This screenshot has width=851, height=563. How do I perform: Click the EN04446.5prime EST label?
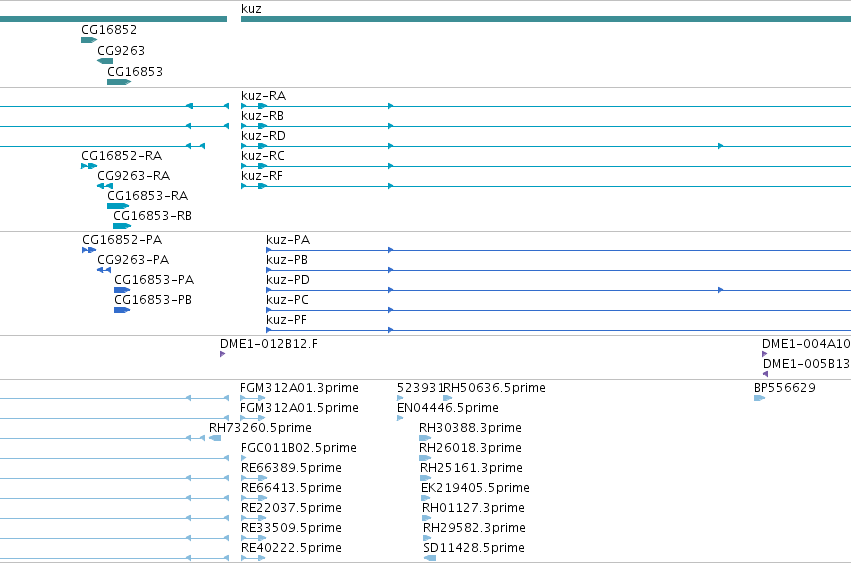tap(448, 408)
